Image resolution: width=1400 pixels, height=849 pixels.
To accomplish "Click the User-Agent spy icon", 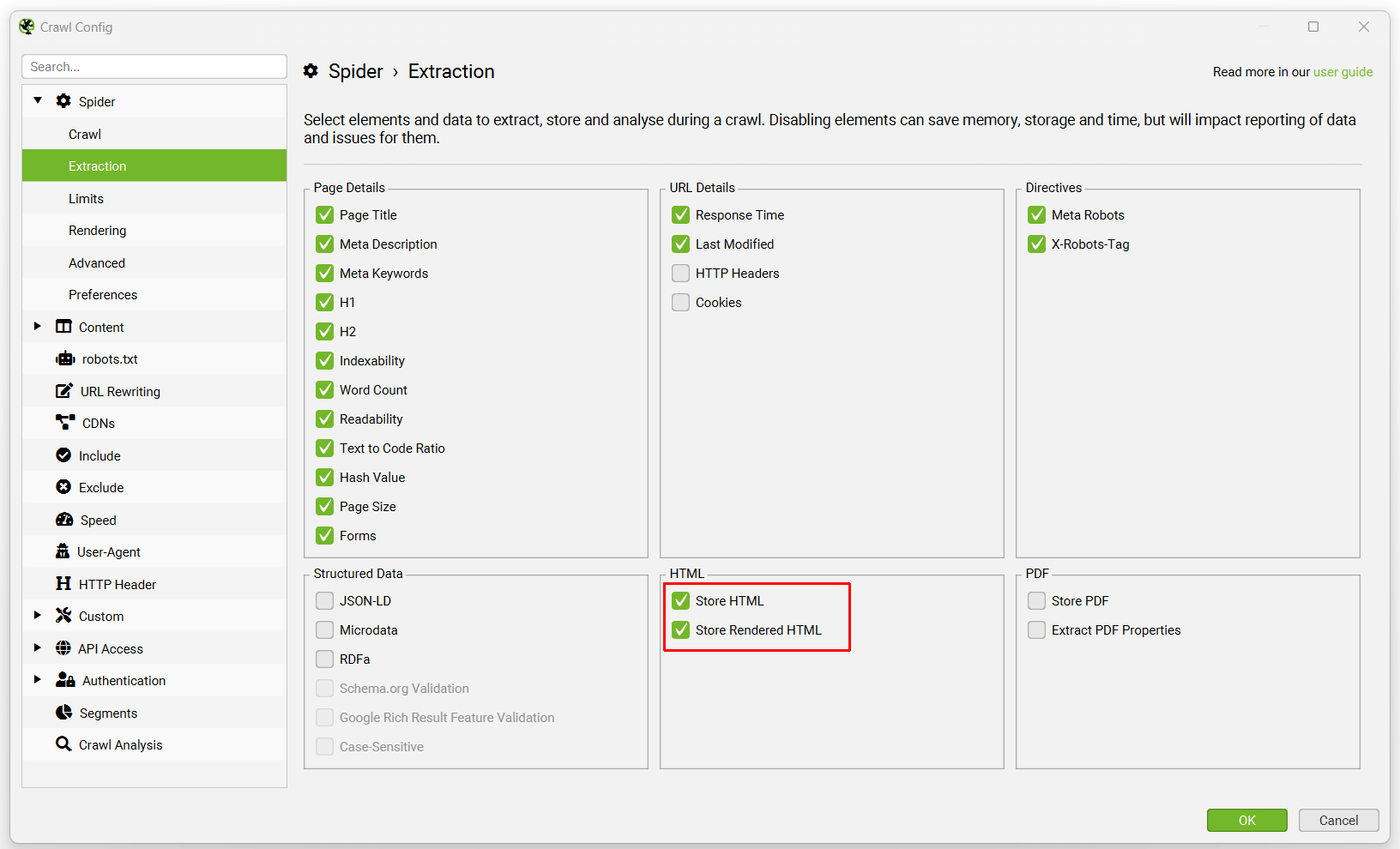I will (63, 551).
